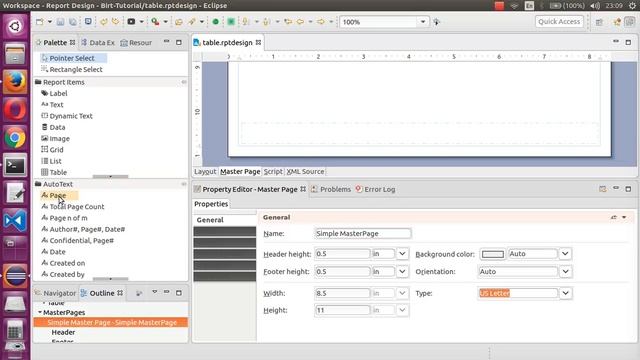Viewport: 640px width, 360px height.
Task: Open the Footer height unit dropdown
Action: [402, 272]
